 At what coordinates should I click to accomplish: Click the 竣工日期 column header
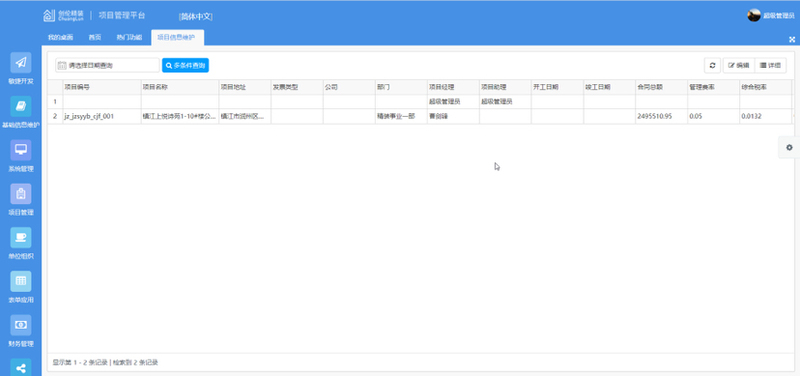click(609, 87)
